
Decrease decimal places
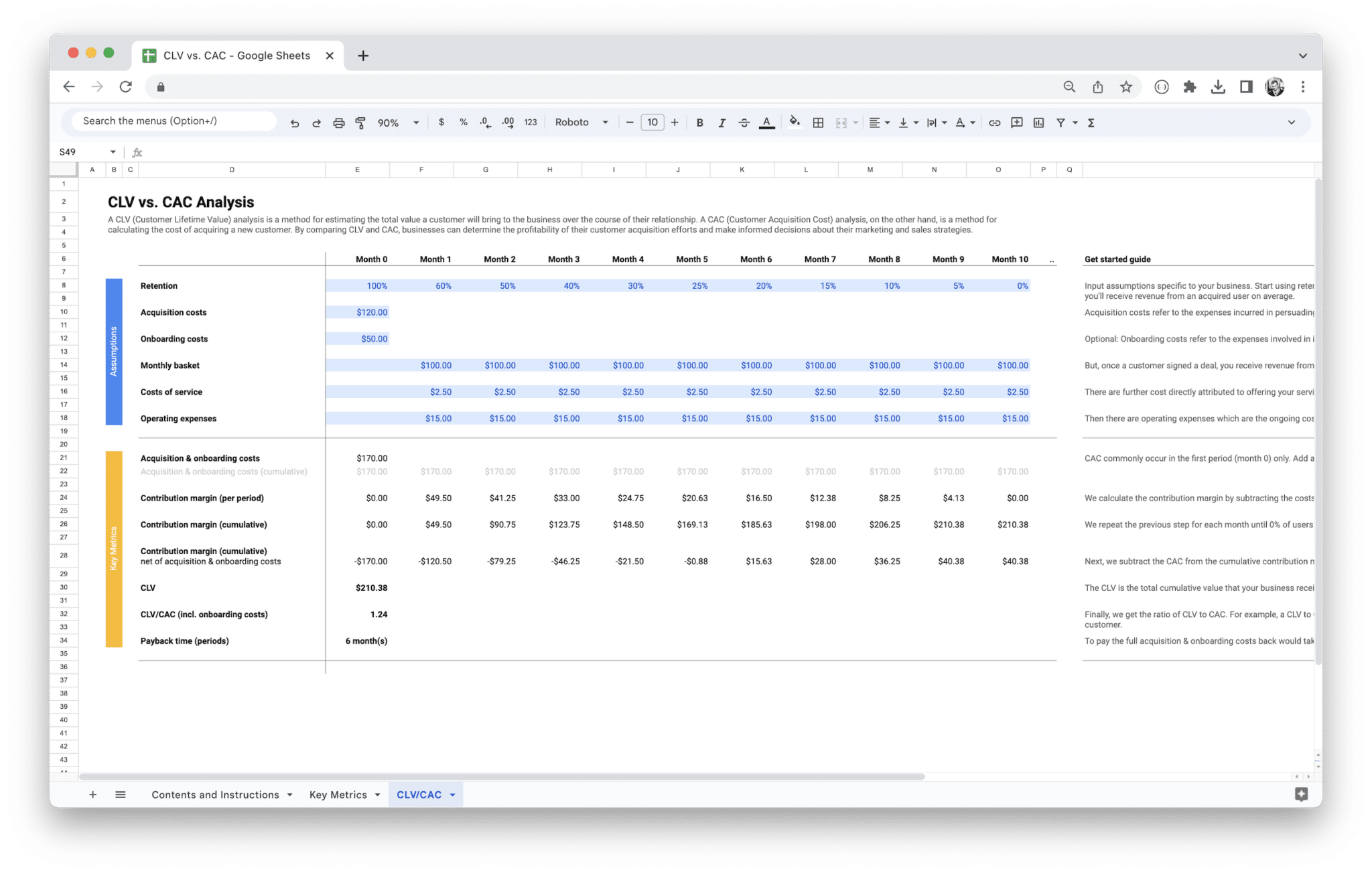coord(484,122)
